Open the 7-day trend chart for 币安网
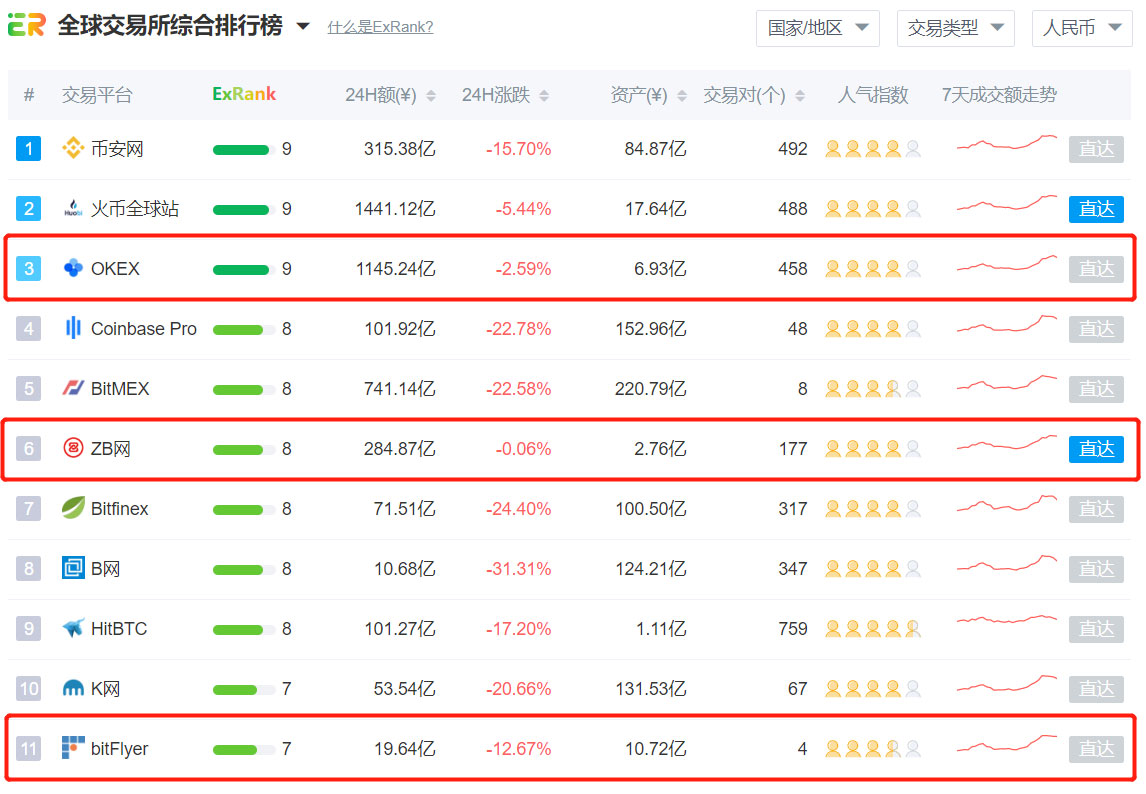 pyautogui.click(x=1006, y=143)
